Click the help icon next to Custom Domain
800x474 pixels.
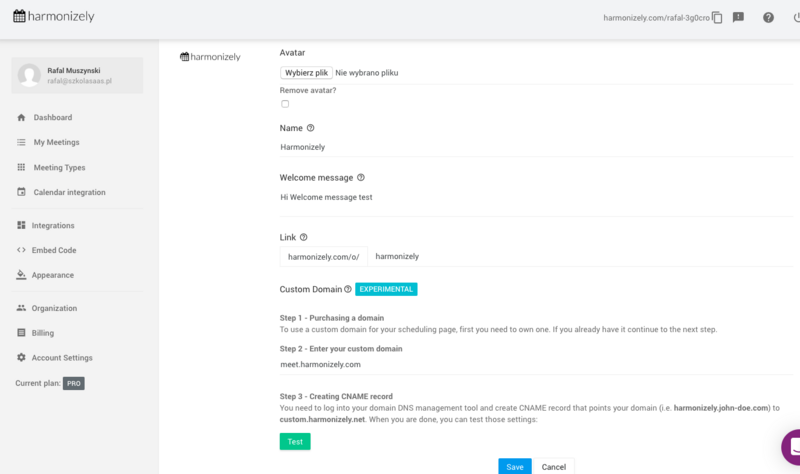348,289
